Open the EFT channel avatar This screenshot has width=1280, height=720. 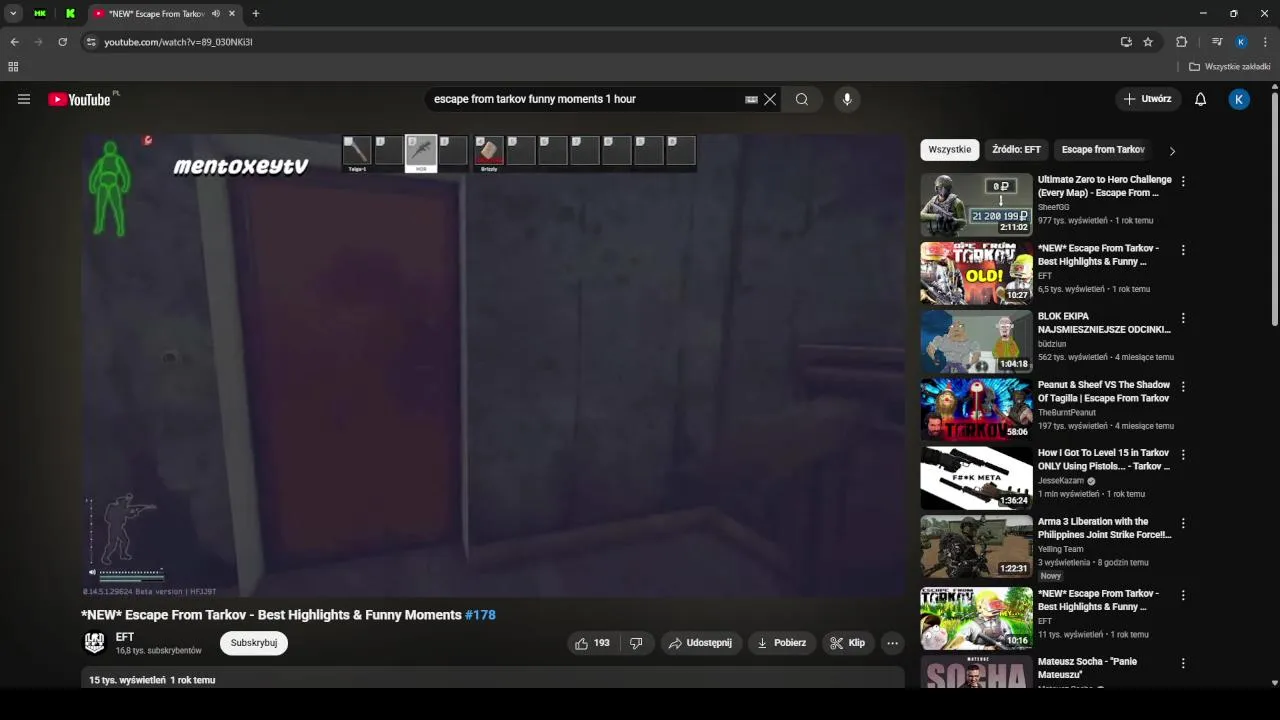(95, 643)
